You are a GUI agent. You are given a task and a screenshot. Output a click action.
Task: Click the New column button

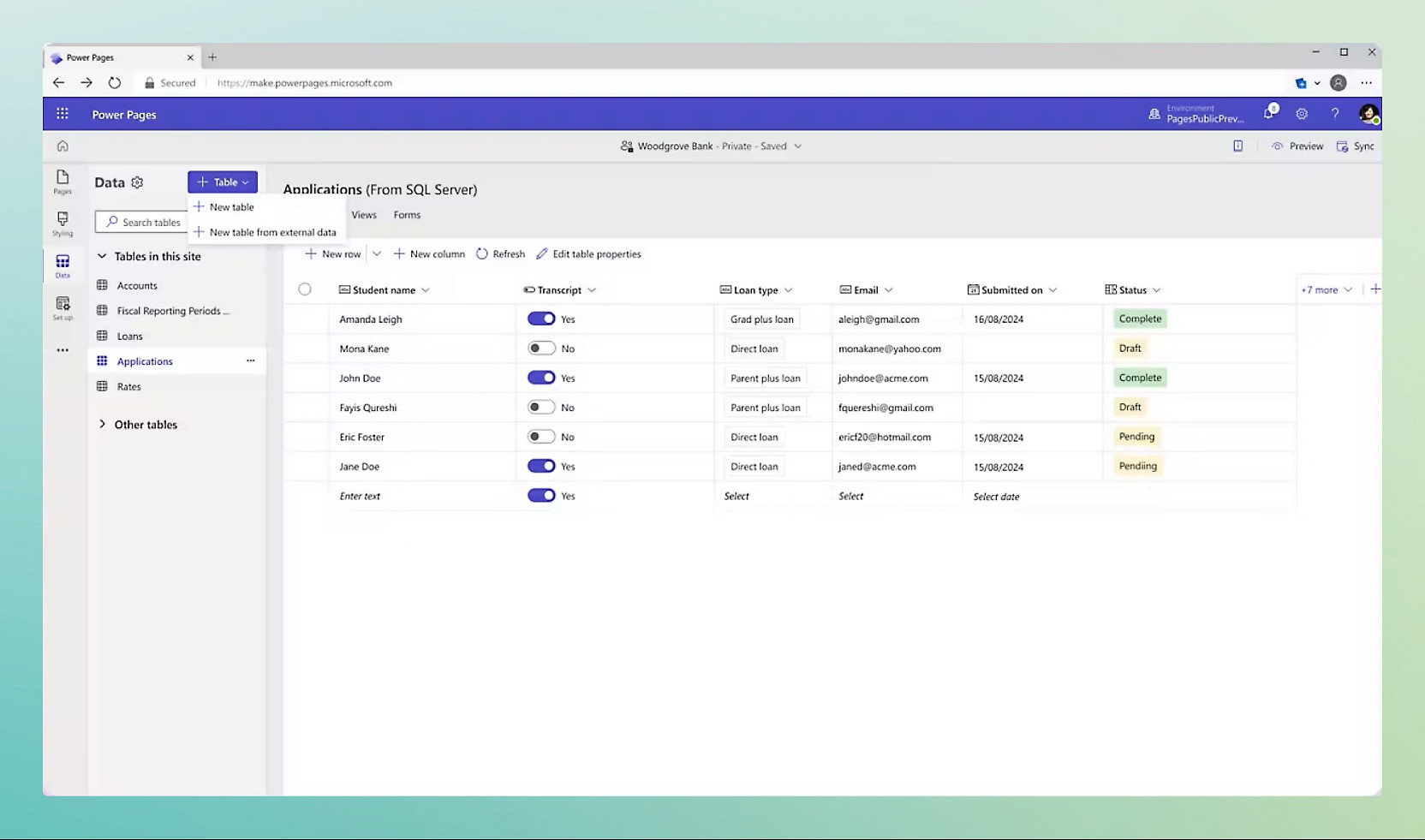point(429,253)
